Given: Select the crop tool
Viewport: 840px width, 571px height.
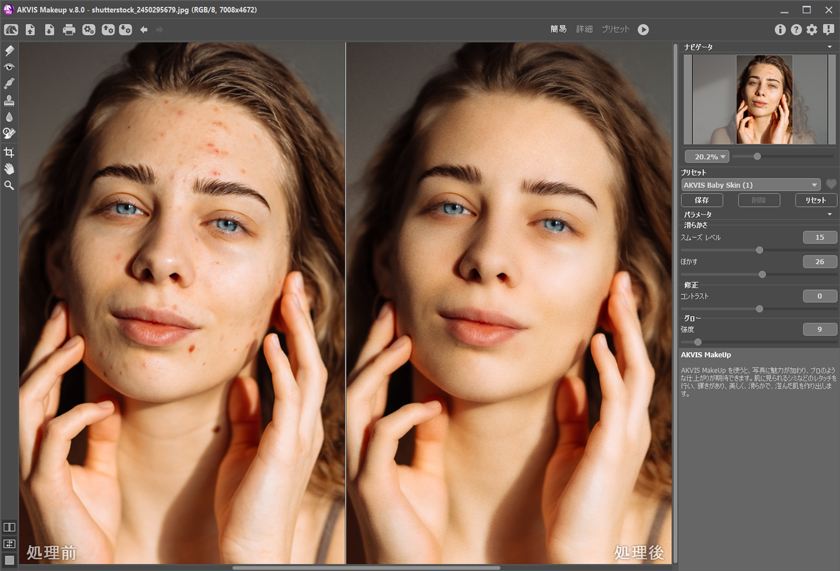Looking at the screenshot, I should pos(9,152).
